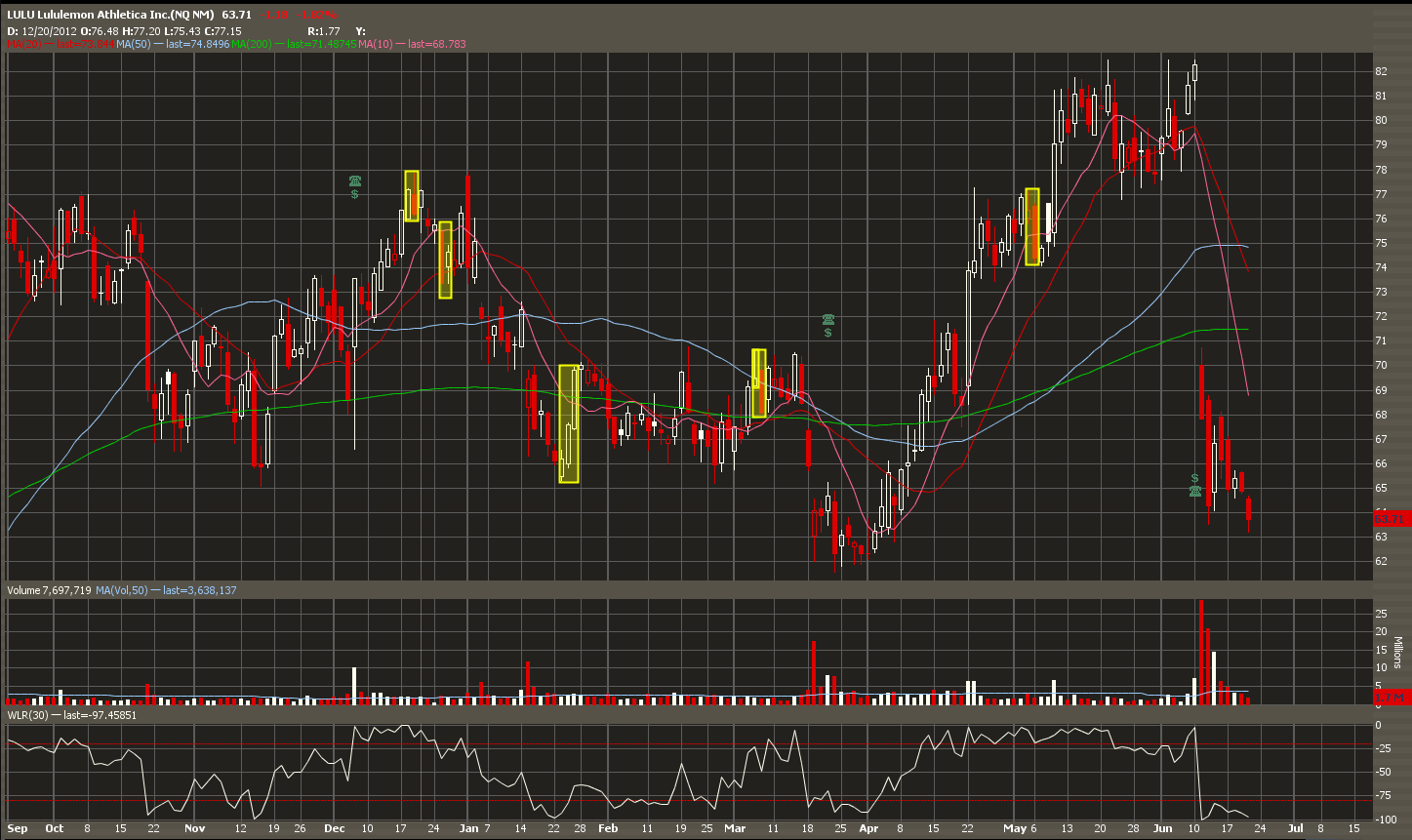Screen dimensions: 1412x840
Task: Click the open value O:76.48
Action: (101, 31)
